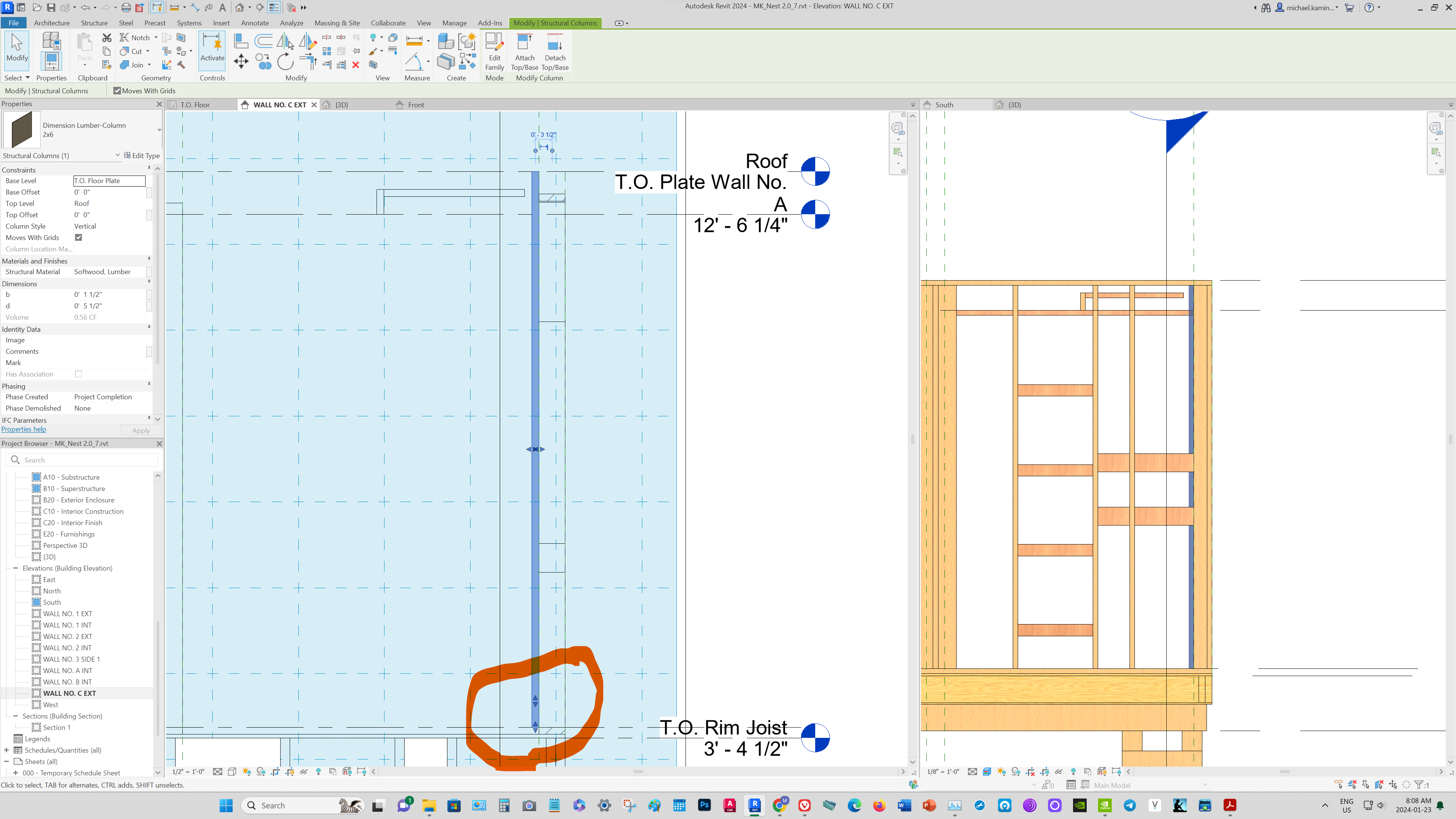Open the Properties help link
Image resolution: width=1456 pixels, height=819 pixels.
point(23,429)
